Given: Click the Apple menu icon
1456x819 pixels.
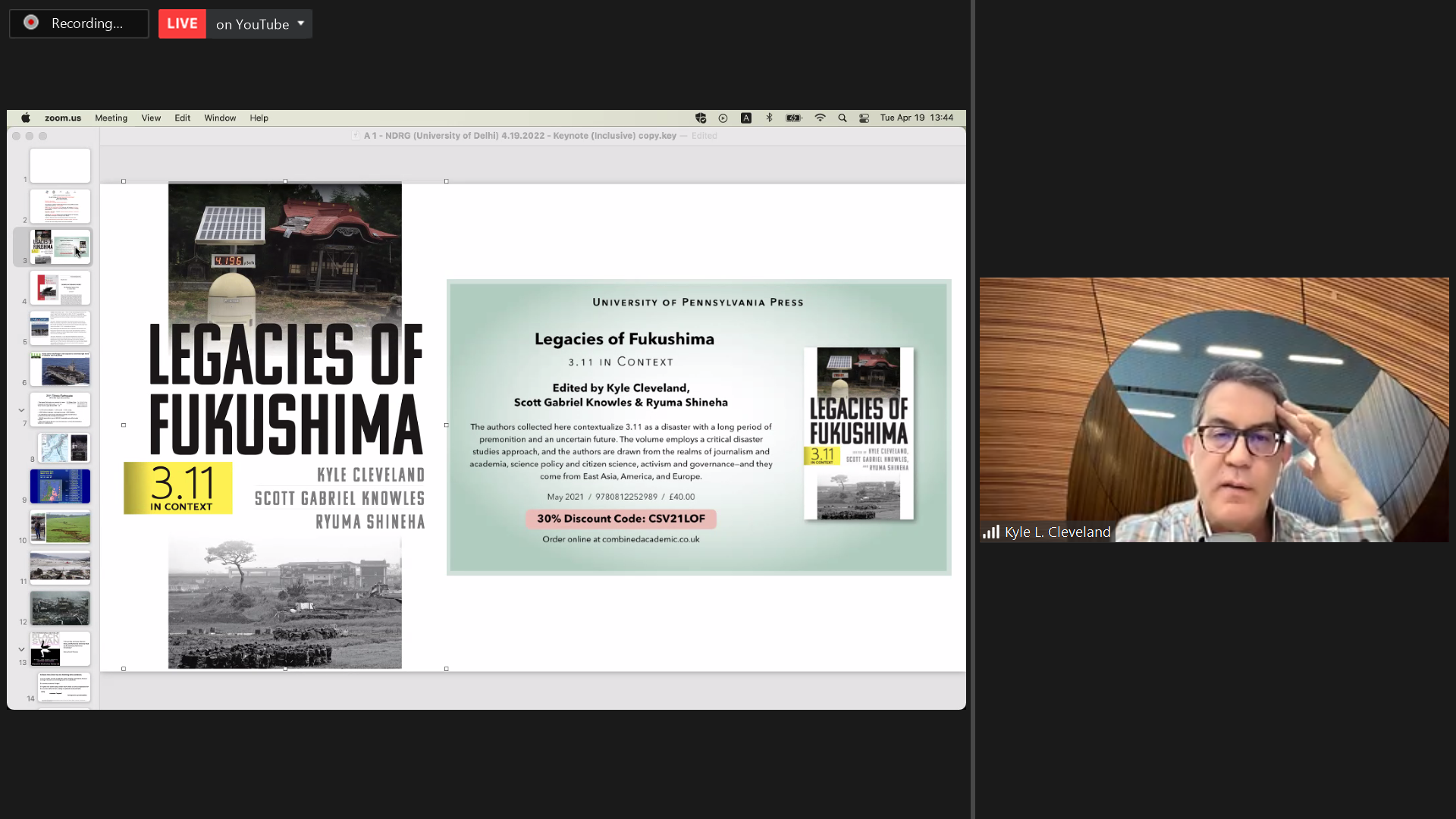Looking at the screenshot, I should point(26,118).
